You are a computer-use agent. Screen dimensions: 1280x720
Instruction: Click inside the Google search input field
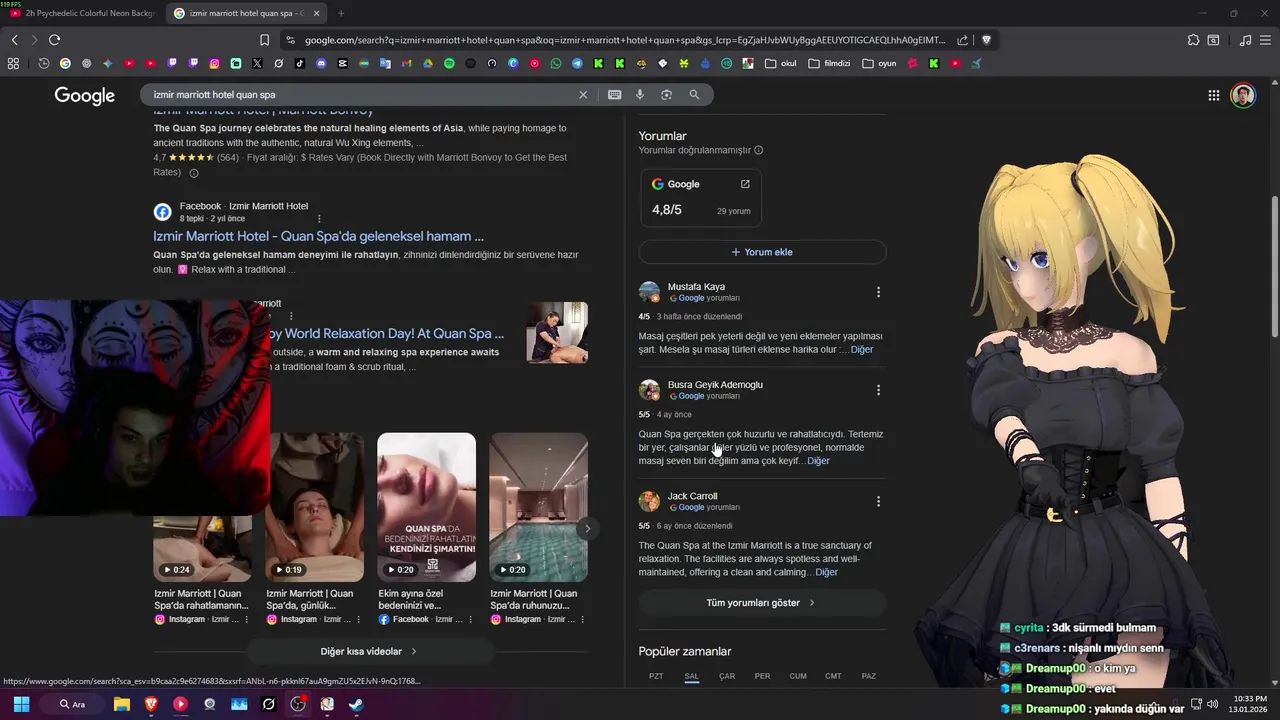pos(360,95)
